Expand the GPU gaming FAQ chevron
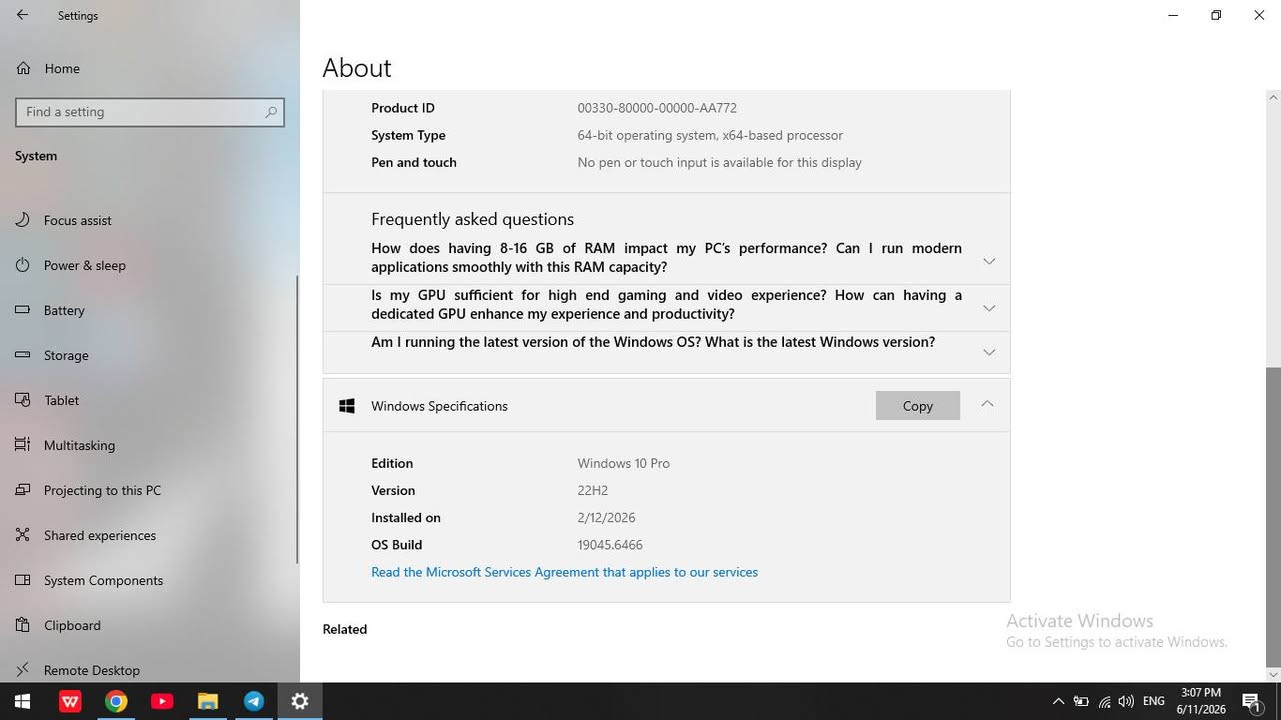Viewport: 1281px width, 720px height. (x=989, y=308)
